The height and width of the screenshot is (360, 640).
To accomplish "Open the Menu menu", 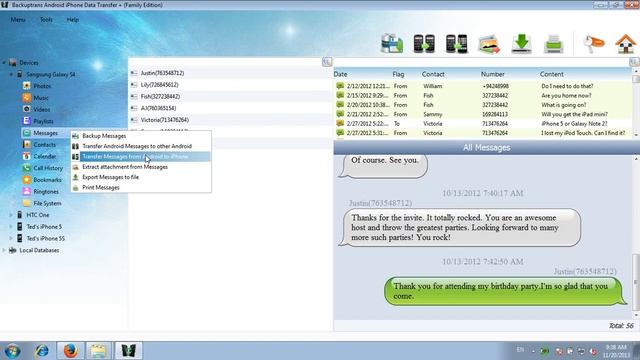I will click(18, 20).
